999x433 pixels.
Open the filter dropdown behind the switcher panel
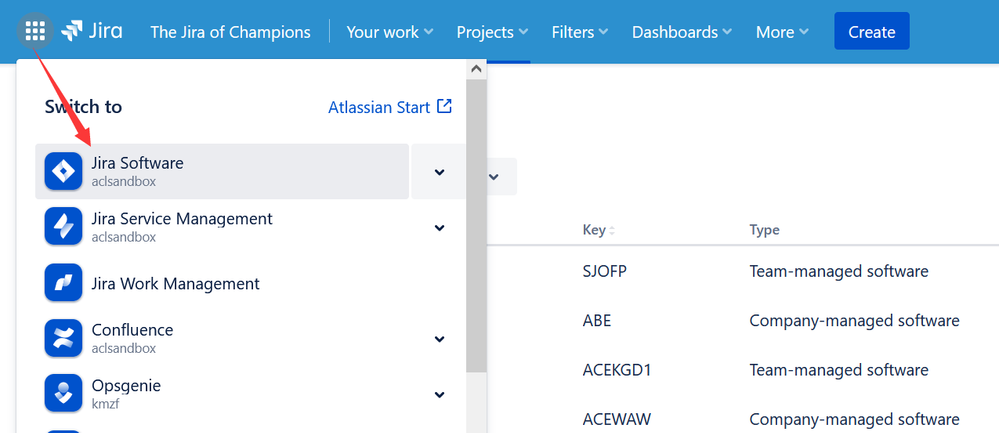click(x=501, y=176)
